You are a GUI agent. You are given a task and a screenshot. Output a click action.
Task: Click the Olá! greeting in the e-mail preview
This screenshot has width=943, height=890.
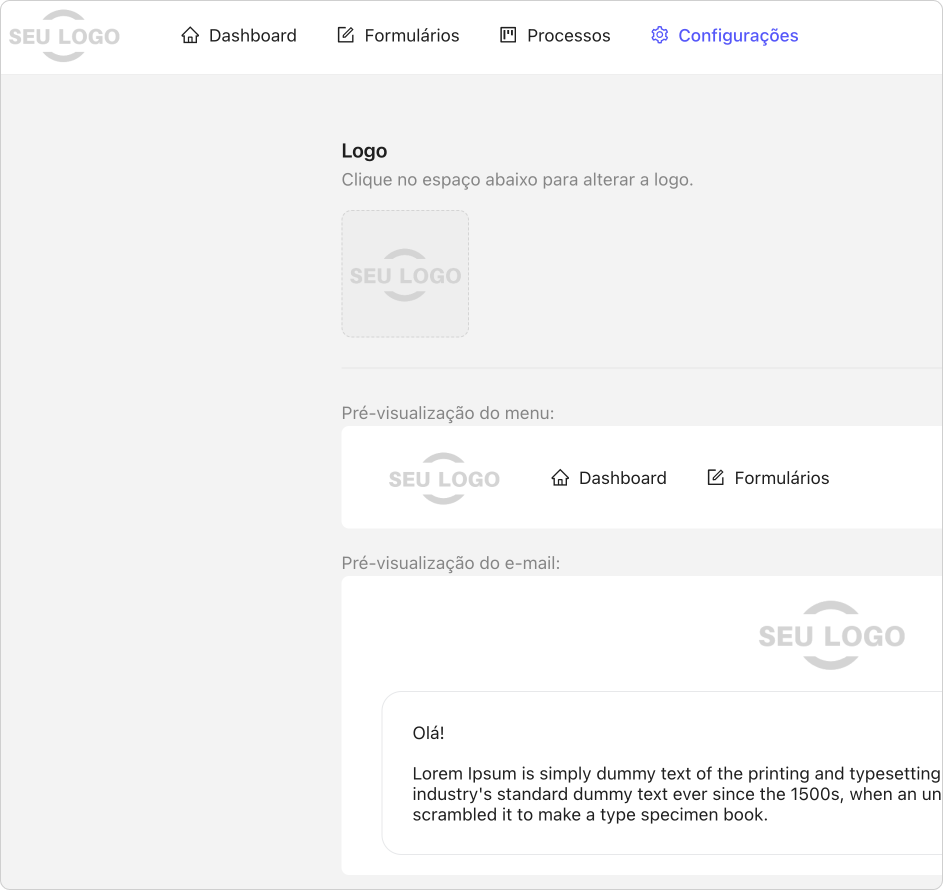point(428,733)
